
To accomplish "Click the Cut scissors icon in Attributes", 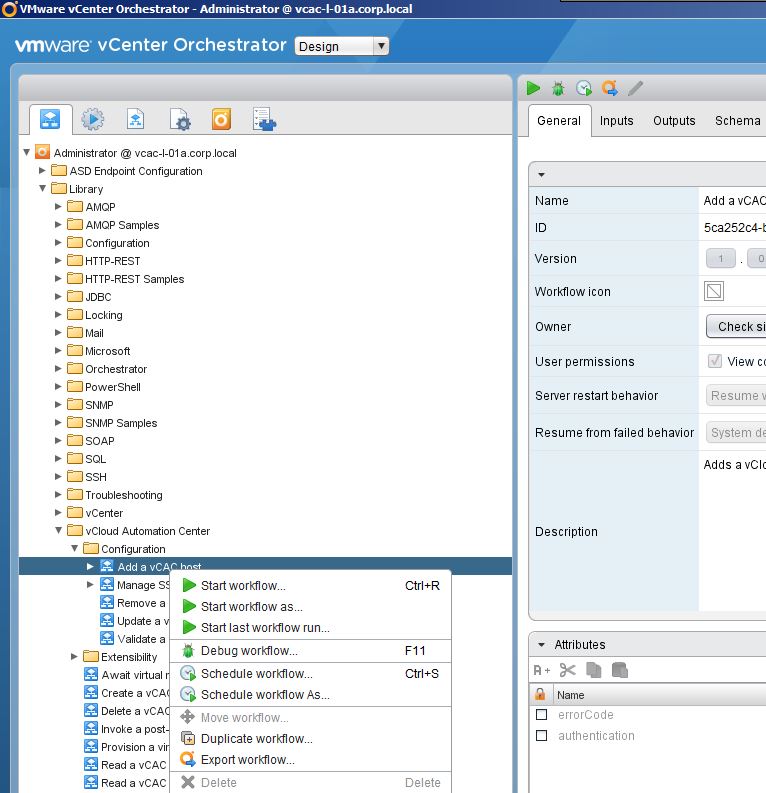I will point(568,671).
